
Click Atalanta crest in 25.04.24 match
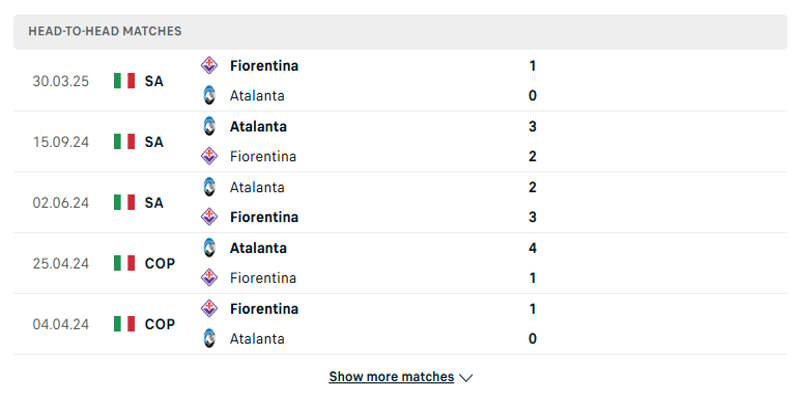coord(209,248)
